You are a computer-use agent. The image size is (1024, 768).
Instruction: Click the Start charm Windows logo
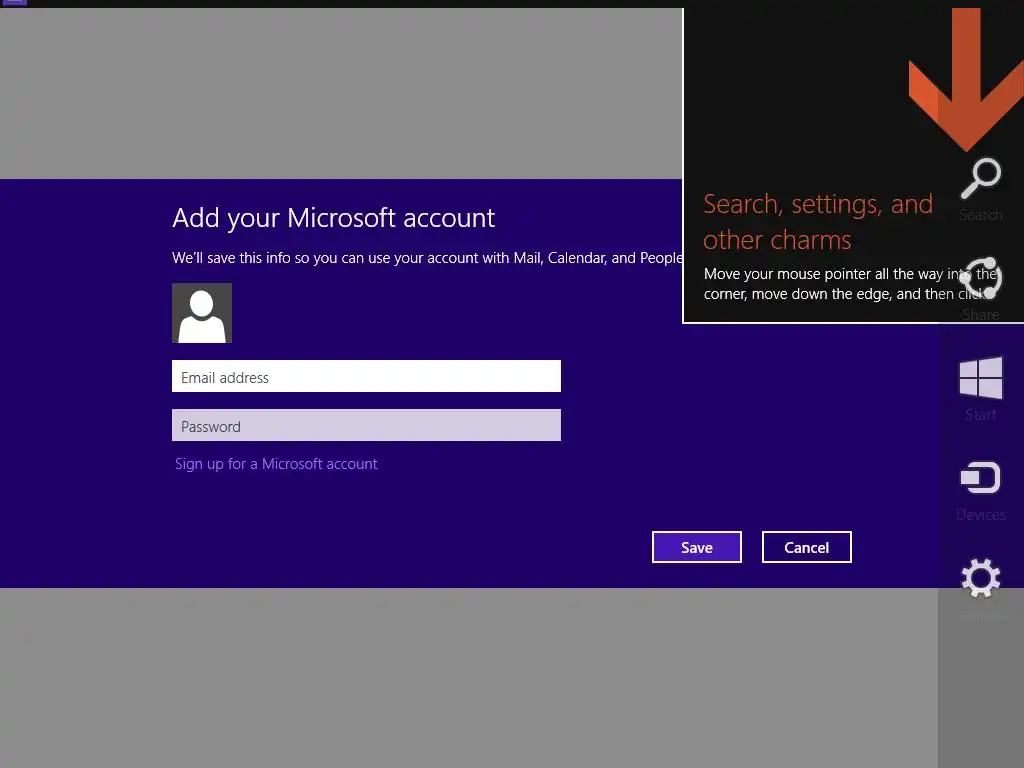point(980,377)
